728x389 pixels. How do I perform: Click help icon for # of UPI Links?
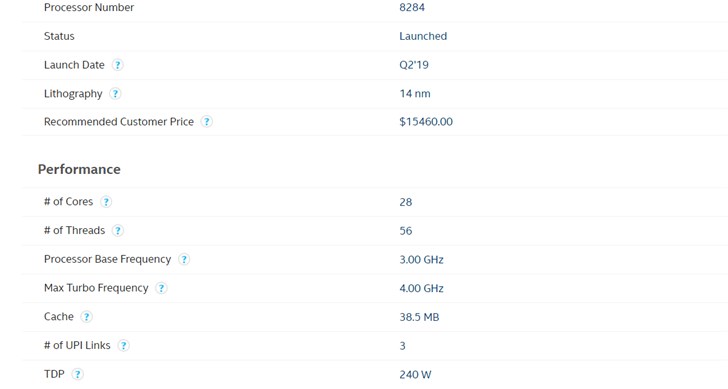124,346
